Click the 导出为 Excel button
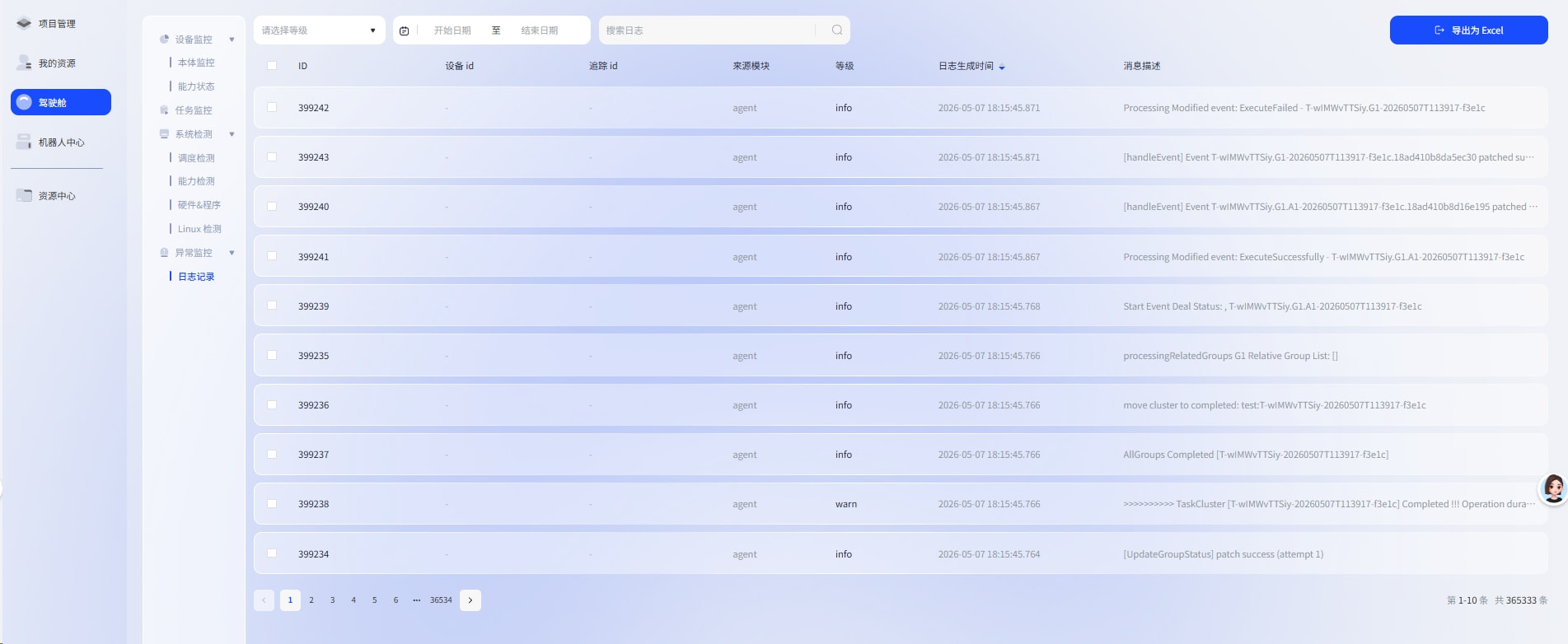The width and height of the screenshot is (1568, 644). (x=1468, y=30)
